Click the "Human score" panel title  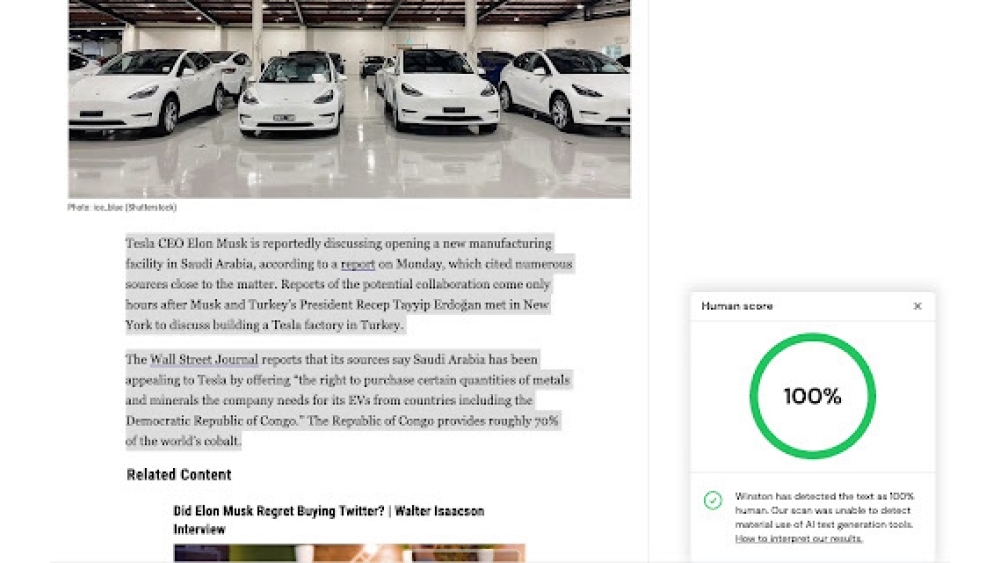click(x=737, y=306)
